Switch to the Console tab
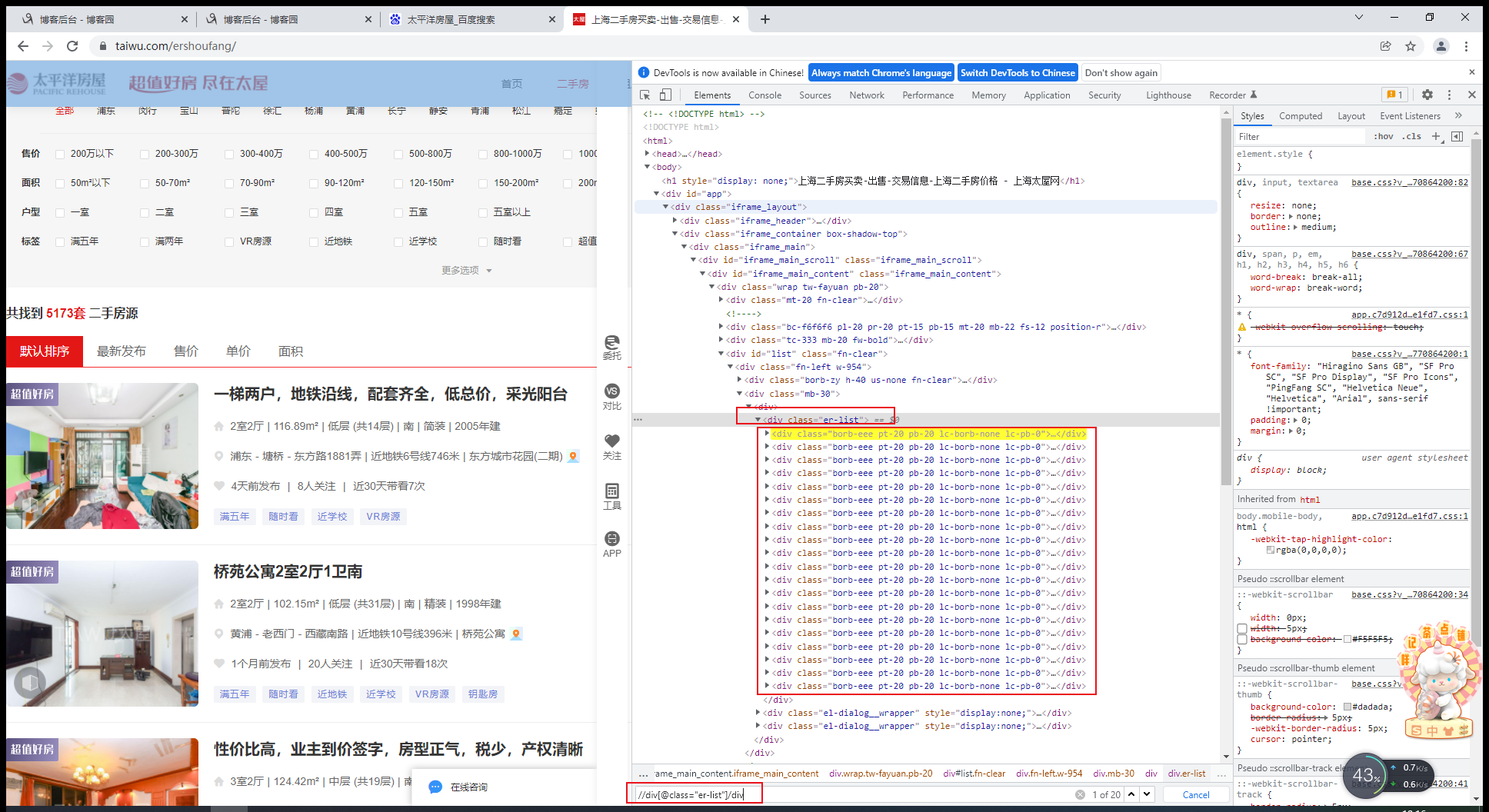The height and width of the screenshot is (812, 1489). point(764,95)
